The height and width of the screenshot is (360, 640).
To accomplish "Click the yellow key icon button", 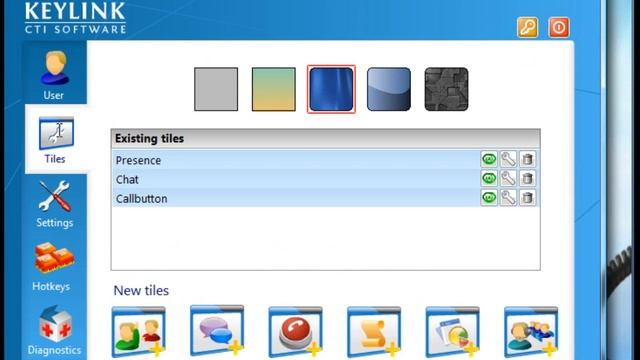I will (527, 28).
